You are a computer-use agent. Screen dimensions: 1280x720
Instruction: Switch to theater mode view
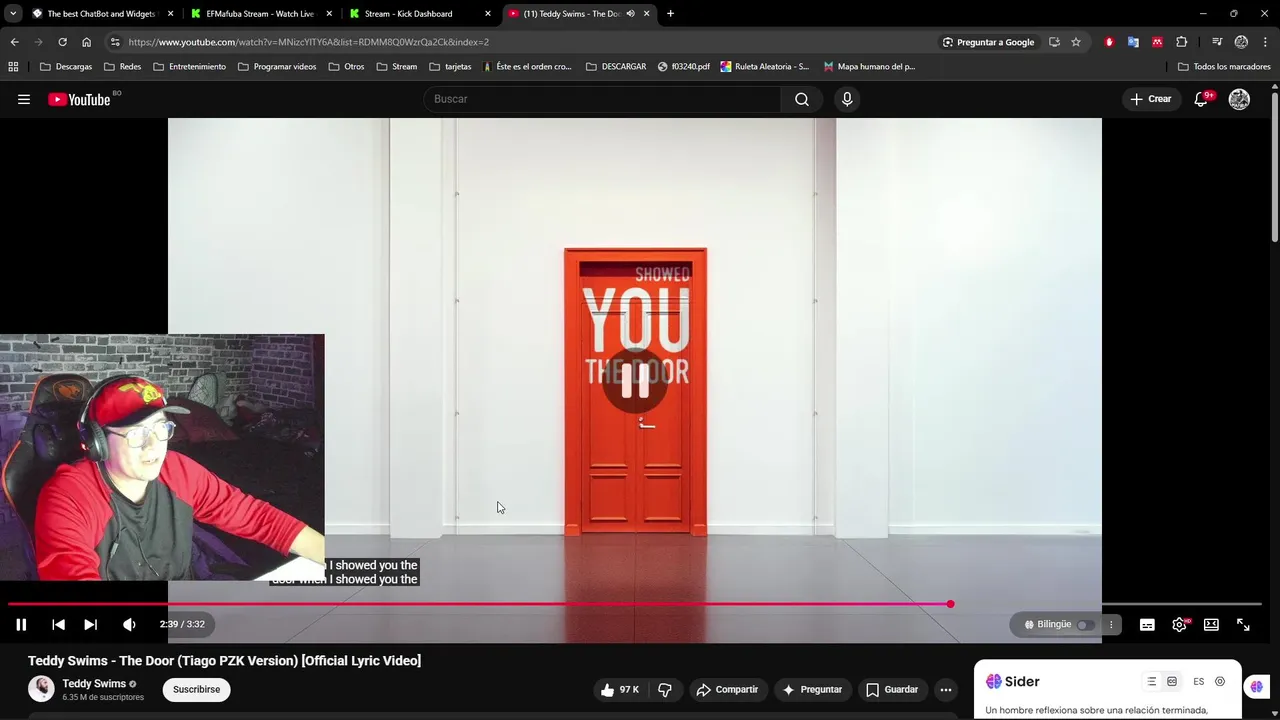1211,624
